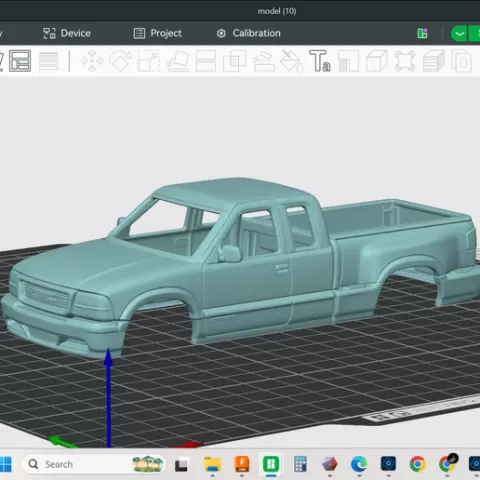Image resolution: width=480 pixels, height=480 pixels.
Task: Click the outlined cube toolbar icon
Action: pos(377,61)
